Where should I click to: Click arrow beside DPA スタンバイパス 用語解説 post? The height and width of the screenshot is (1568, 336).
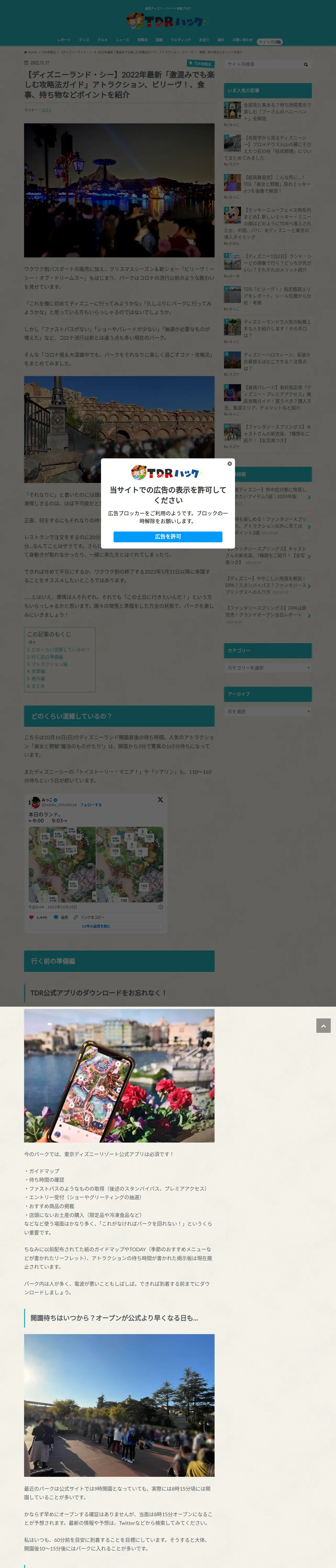click(309, 586)
